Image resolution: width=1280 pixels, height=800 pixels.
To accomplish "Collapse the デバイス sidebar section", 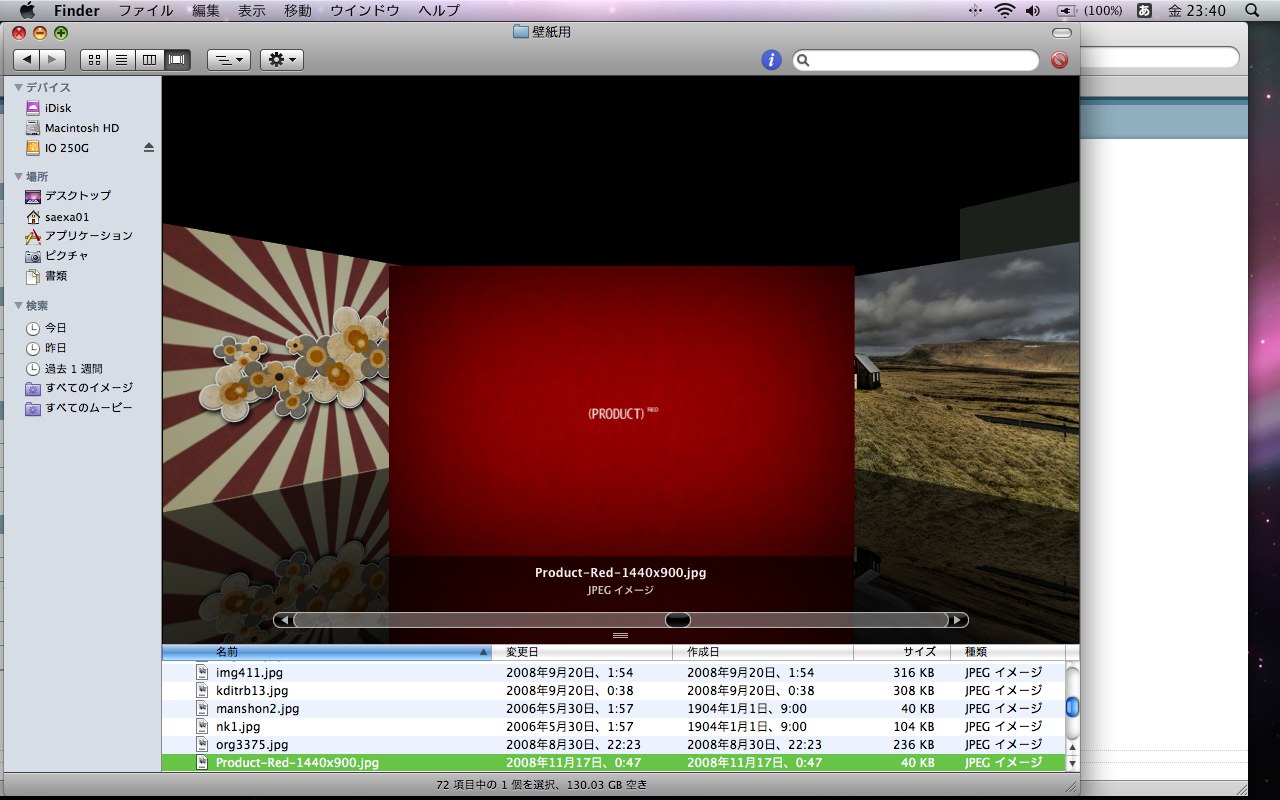I will 18,88.
